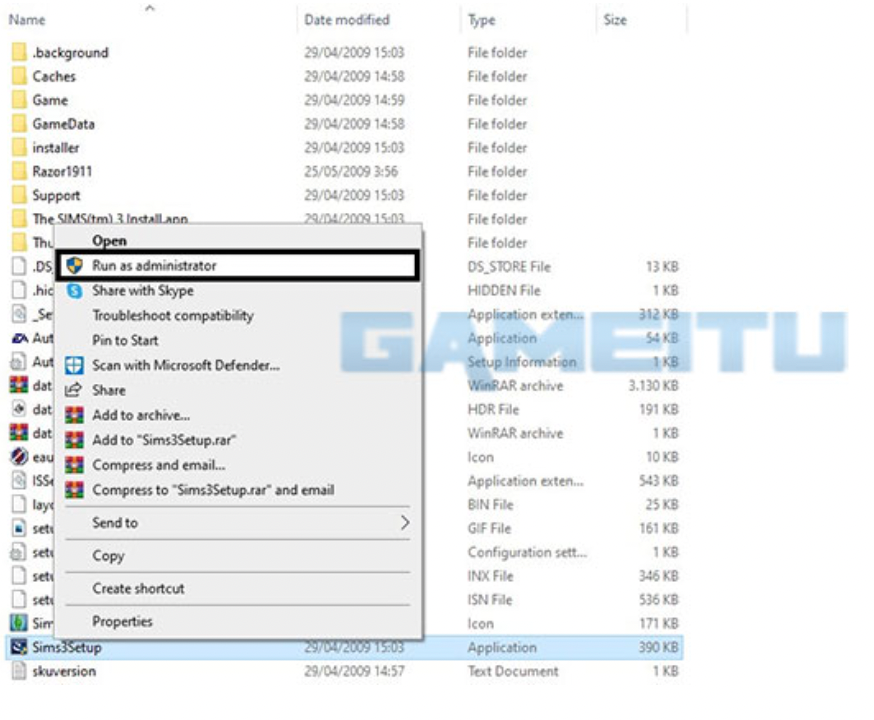The image size is (874, 720).
Task: Click the Caches folder icon
Action: pos(19,76)
